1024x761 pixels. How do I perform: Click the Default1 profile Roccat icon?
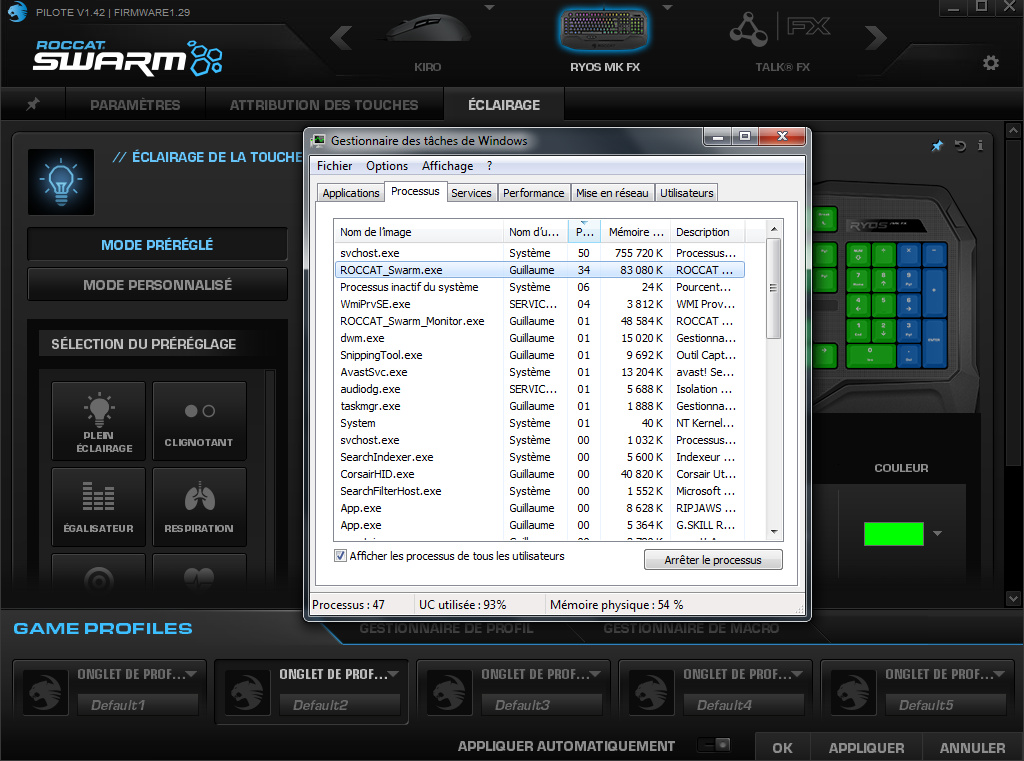pyautogui.click(x=46, y=692)
